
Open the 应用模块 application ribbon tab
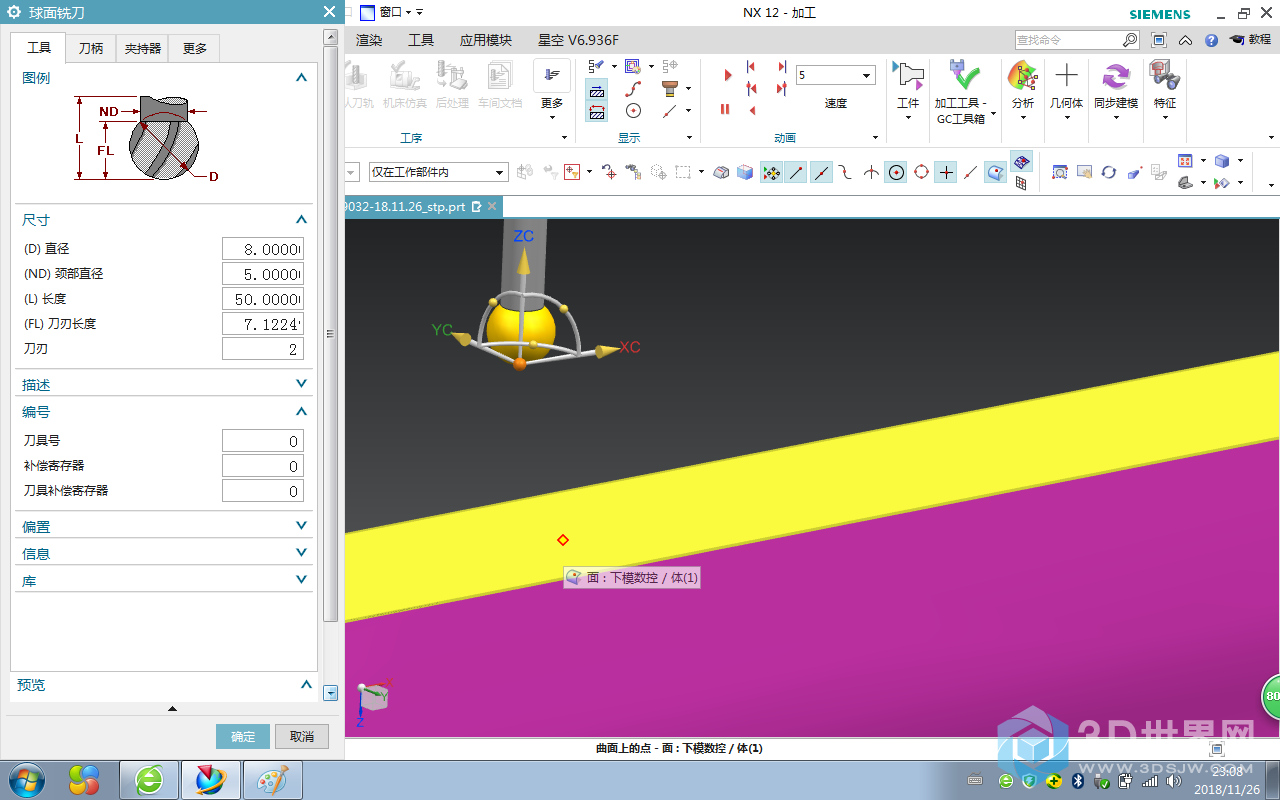(485, 40)
